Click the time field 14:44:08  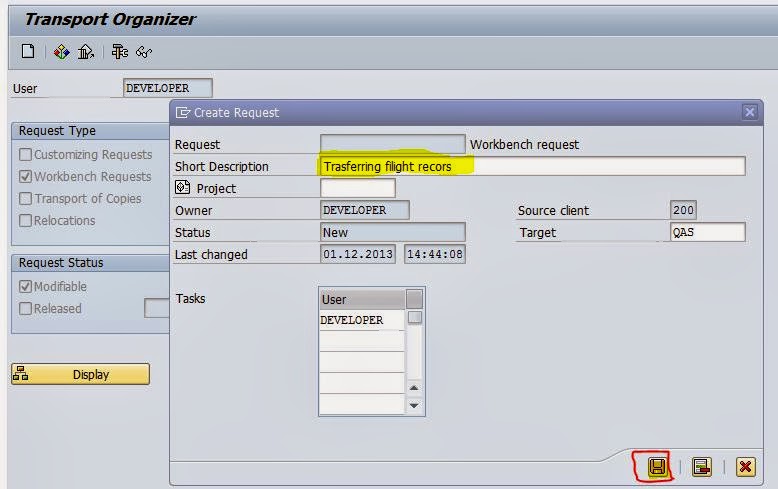click(435, 254)
